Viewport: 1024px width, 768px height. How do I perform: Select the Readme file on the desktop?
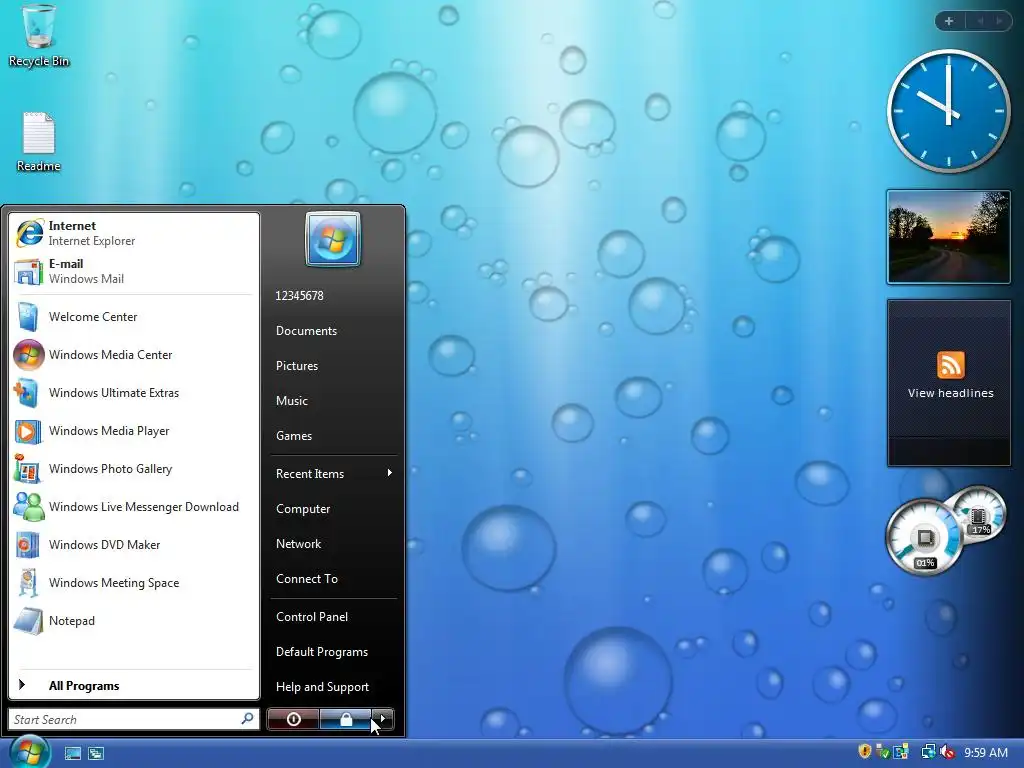pos(39,142)
